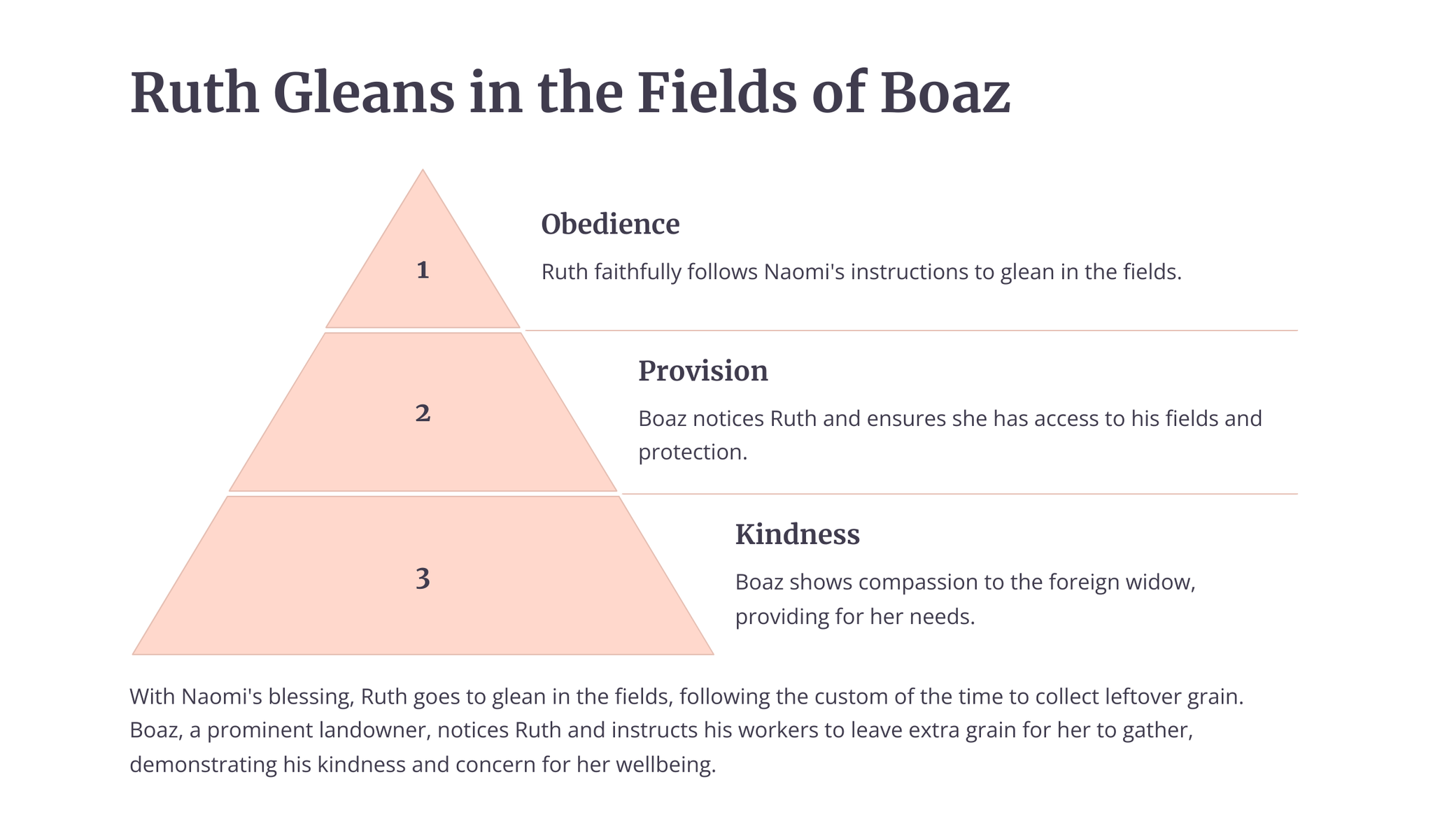Image resolution: width=1433 pixels, height=840 pixels.
Task: Click the 'Boaz notices Ruth and ensures' line
Action: coord(950,418)
